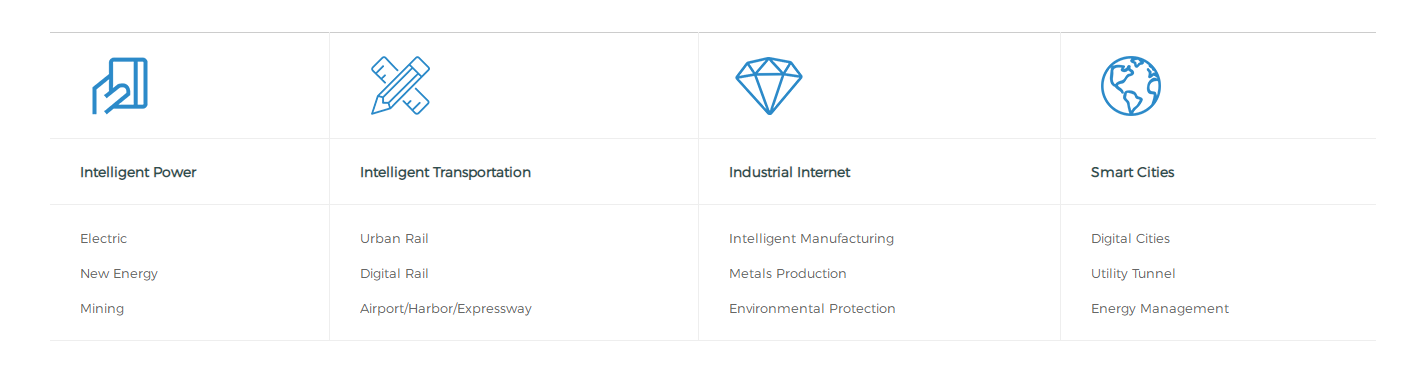Go to New Energy
1408x366 pixels.
pos(119,274)
